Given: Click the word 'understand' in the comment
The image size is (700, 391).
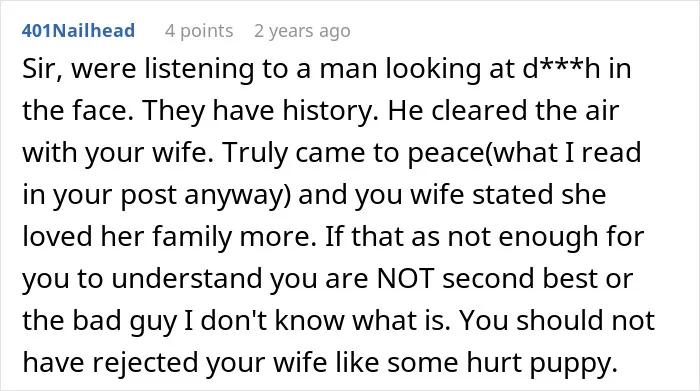Looking at the screenshot, I should click(187, 279).
